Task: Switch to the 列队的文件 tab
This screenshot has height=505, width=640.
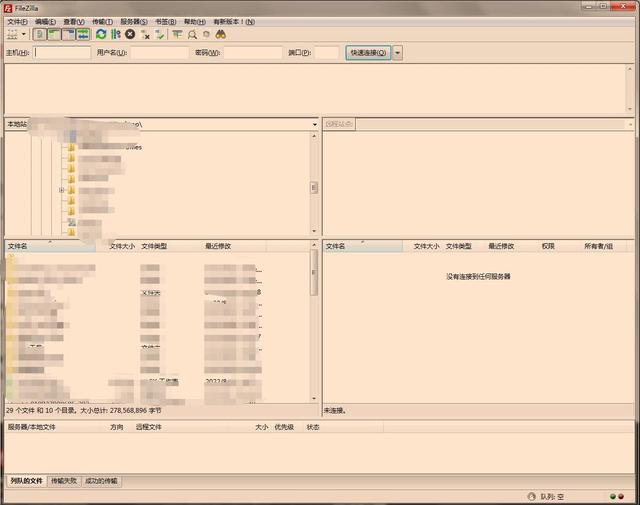Action: point(27,481)
